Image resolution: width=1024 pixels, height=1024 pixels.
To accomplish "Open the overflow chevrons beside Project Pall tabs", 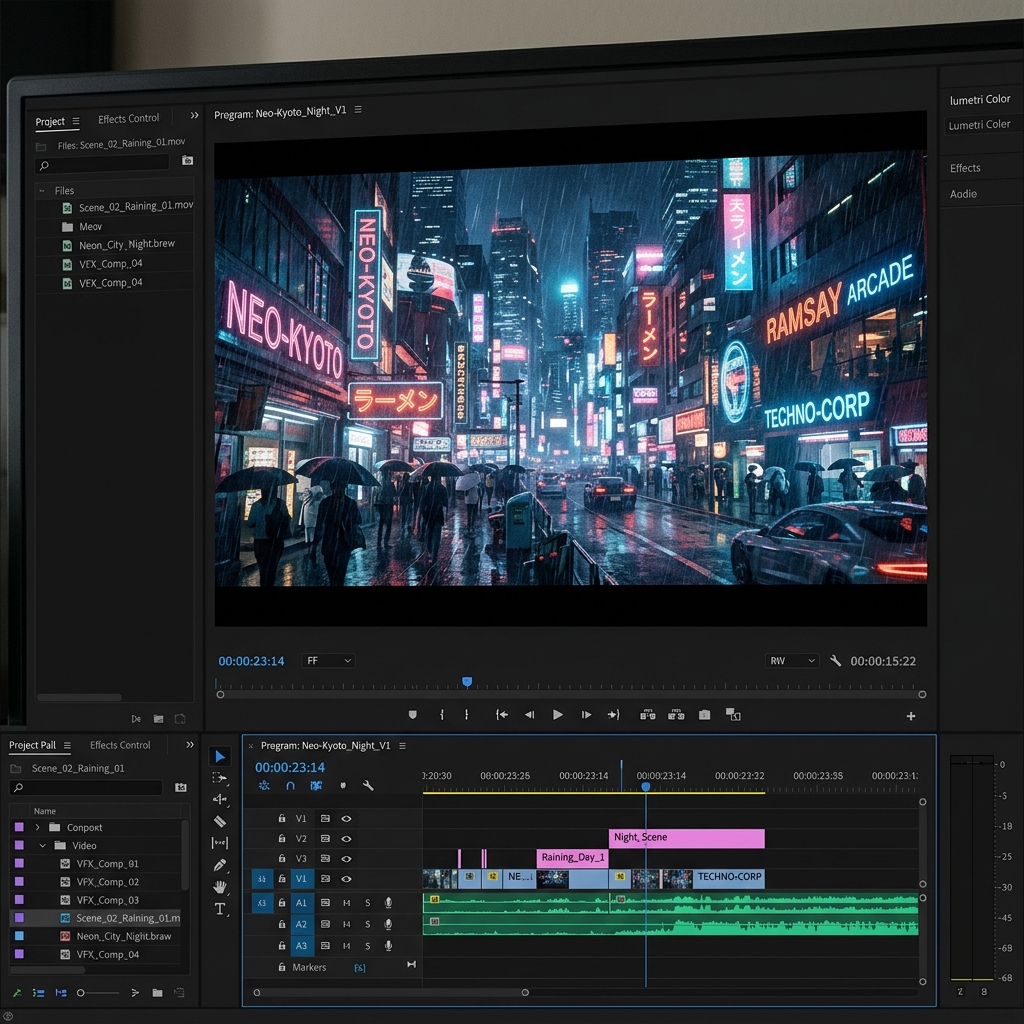I will click(x=190, y=745).
